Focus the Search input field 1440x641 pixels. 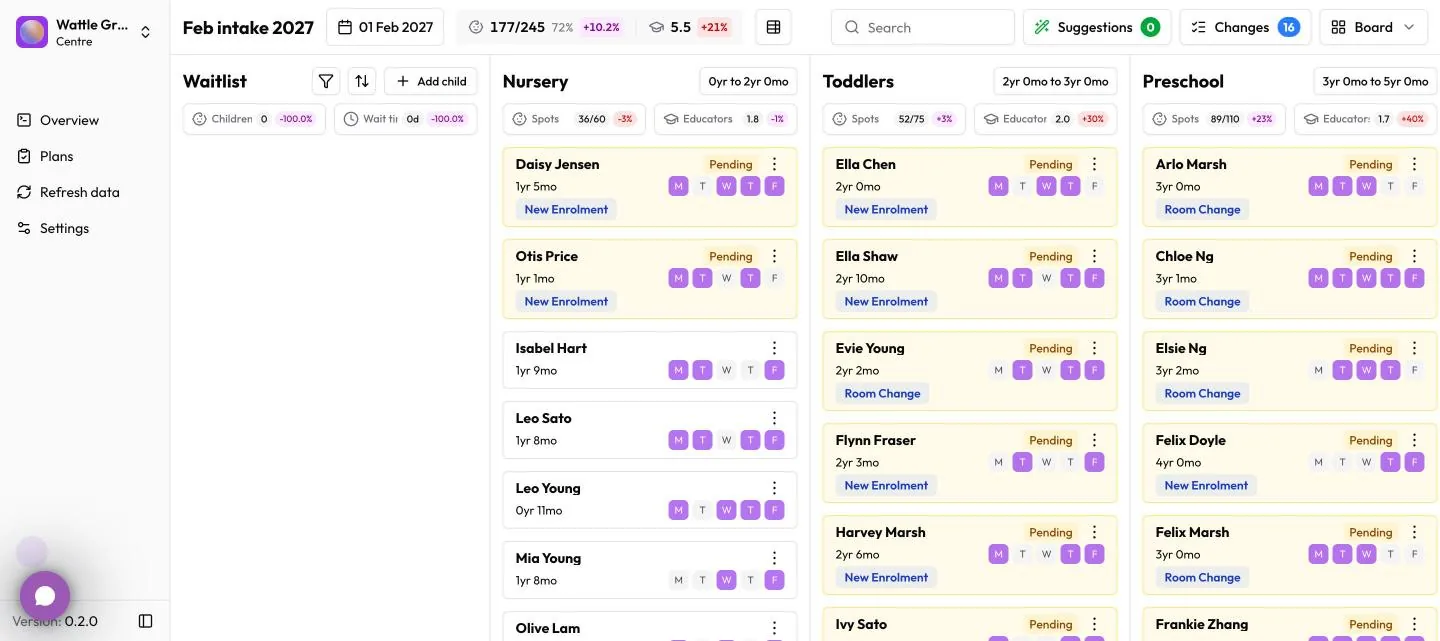click(923, 27)
